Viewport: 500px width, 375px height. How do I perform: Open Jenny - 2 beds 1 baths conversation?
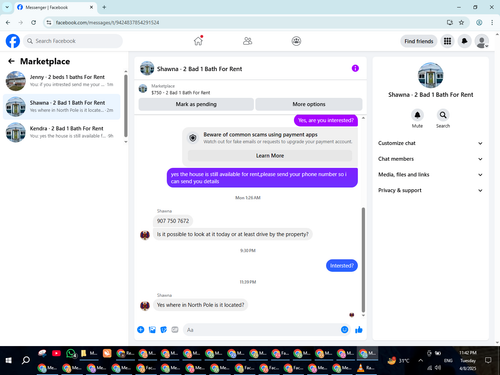pos(62,81)
